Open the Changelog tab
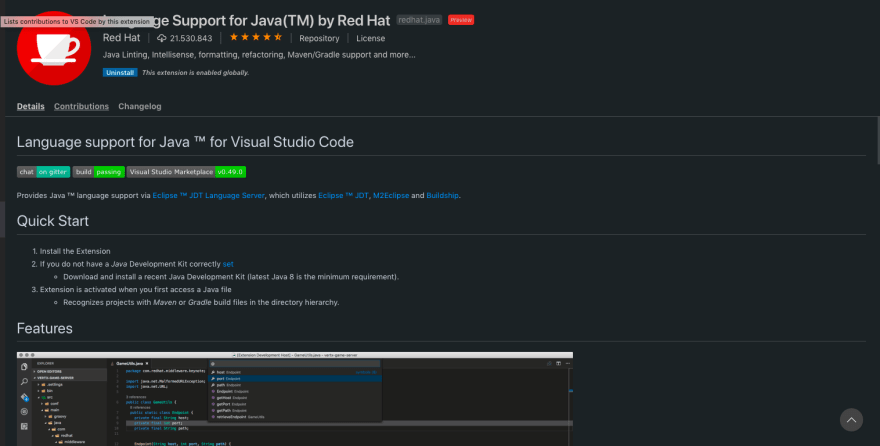880x446 pixels. coord(140,106)
